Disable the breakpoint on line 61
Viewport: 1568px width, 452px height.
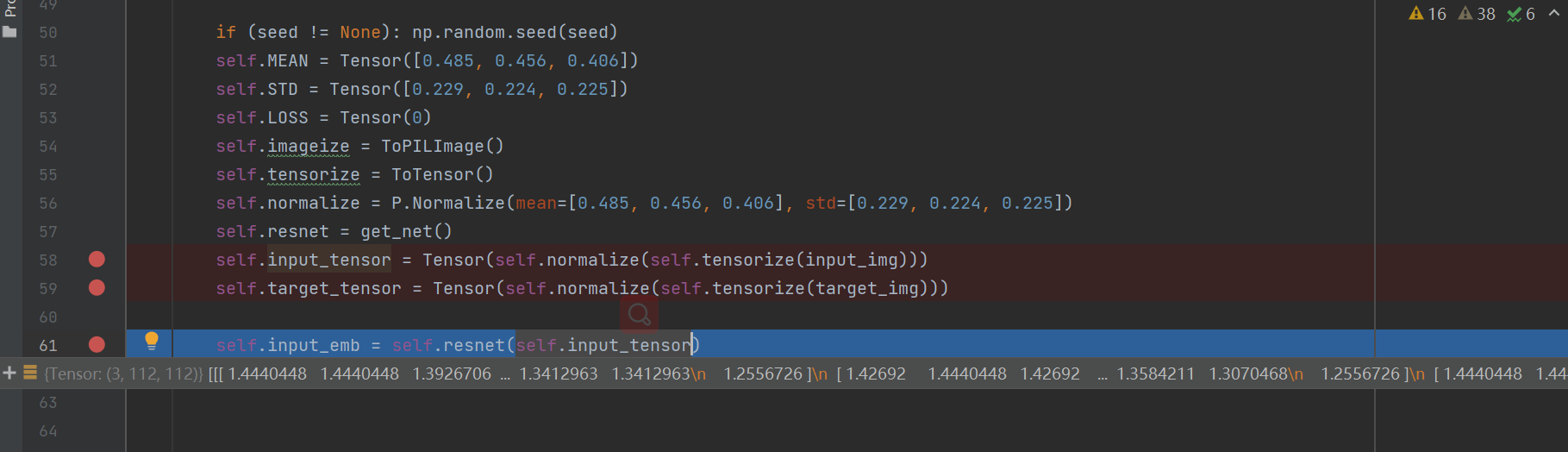[97, 345]
